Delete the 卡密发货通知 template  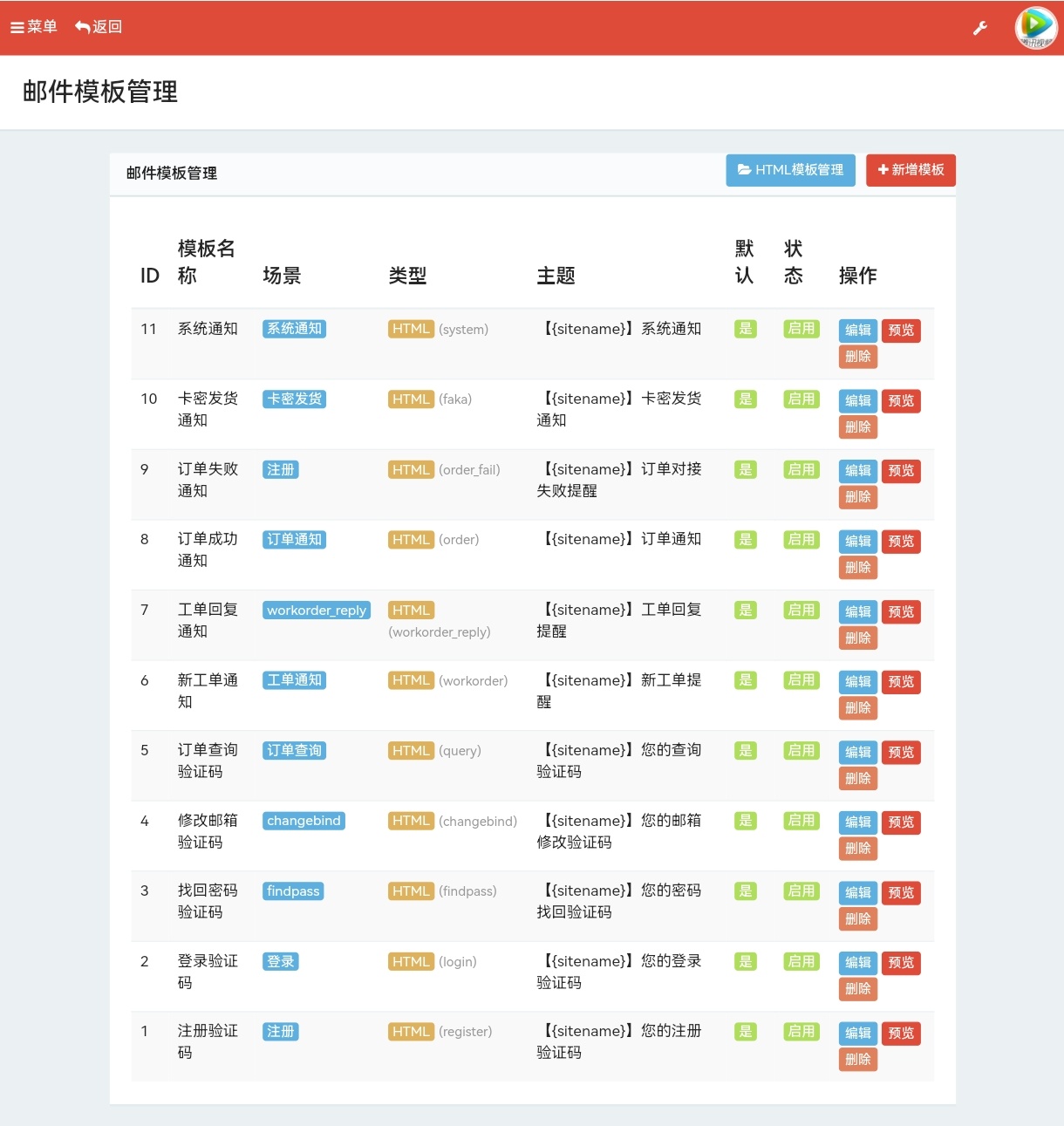pos(858,427)
